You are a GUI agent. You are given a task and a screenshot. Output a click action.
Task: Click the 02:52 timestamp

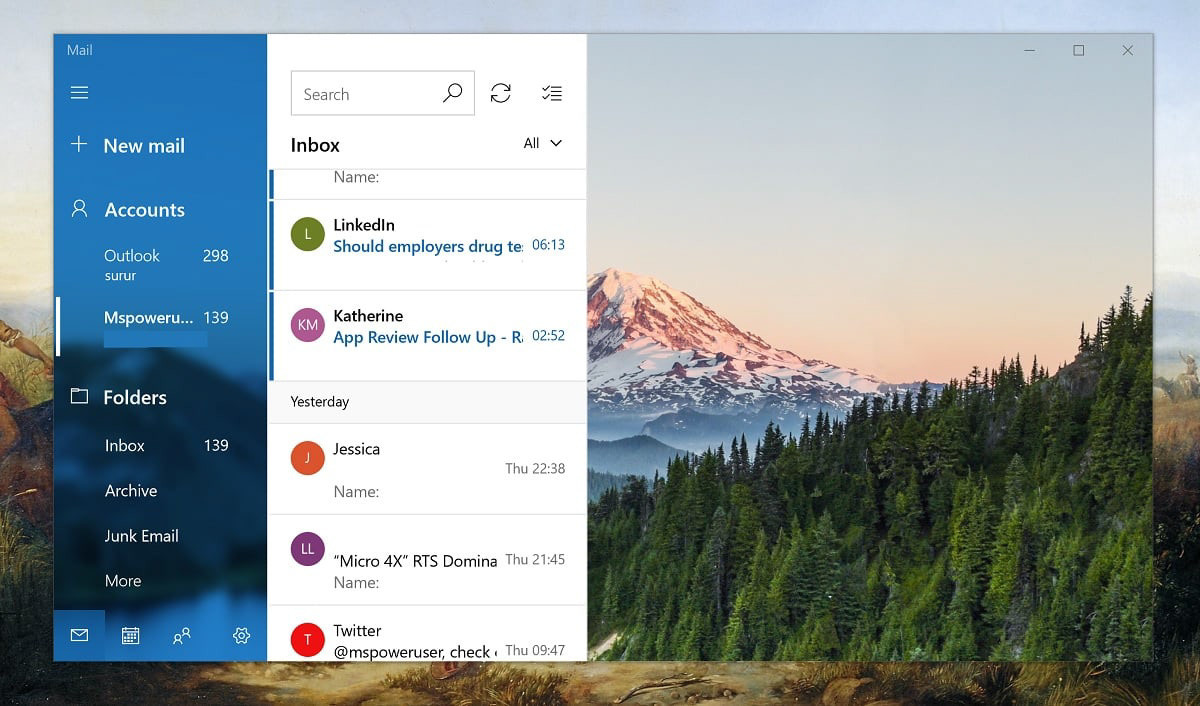[x=548, y=336]
